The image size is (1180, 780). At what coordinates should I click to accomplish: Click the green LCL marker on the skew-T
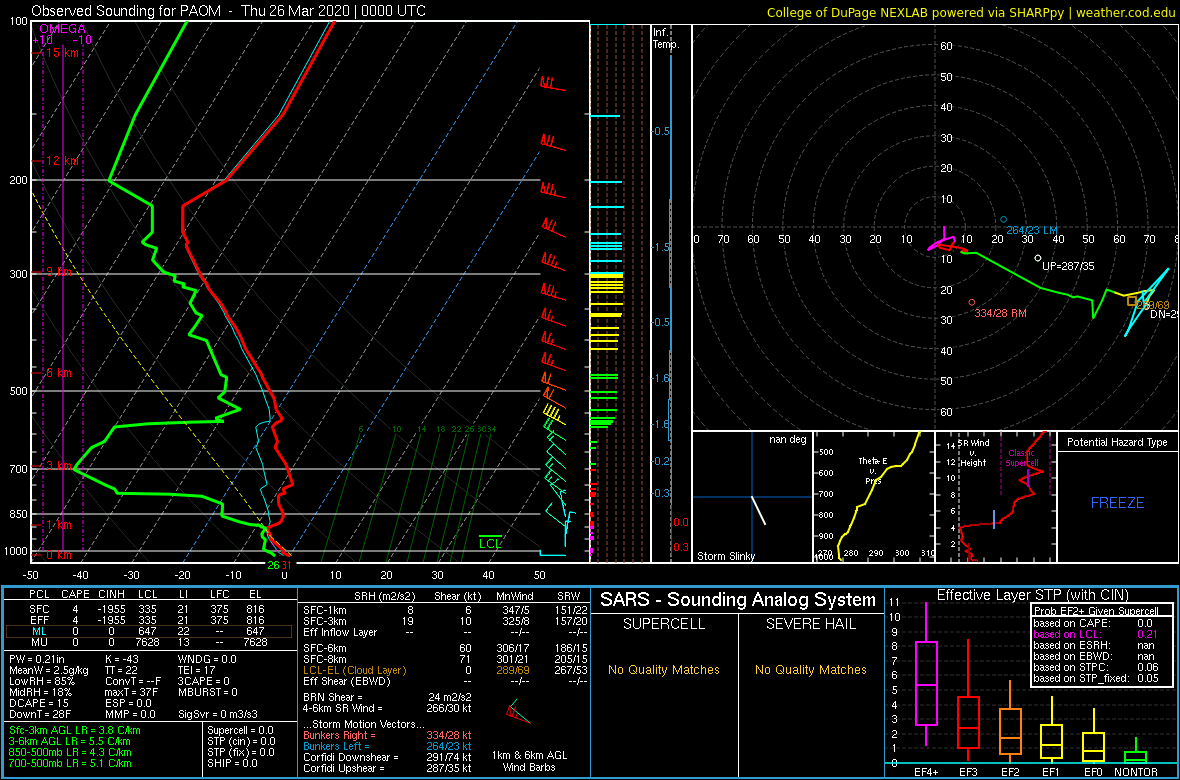pos(491,543)
